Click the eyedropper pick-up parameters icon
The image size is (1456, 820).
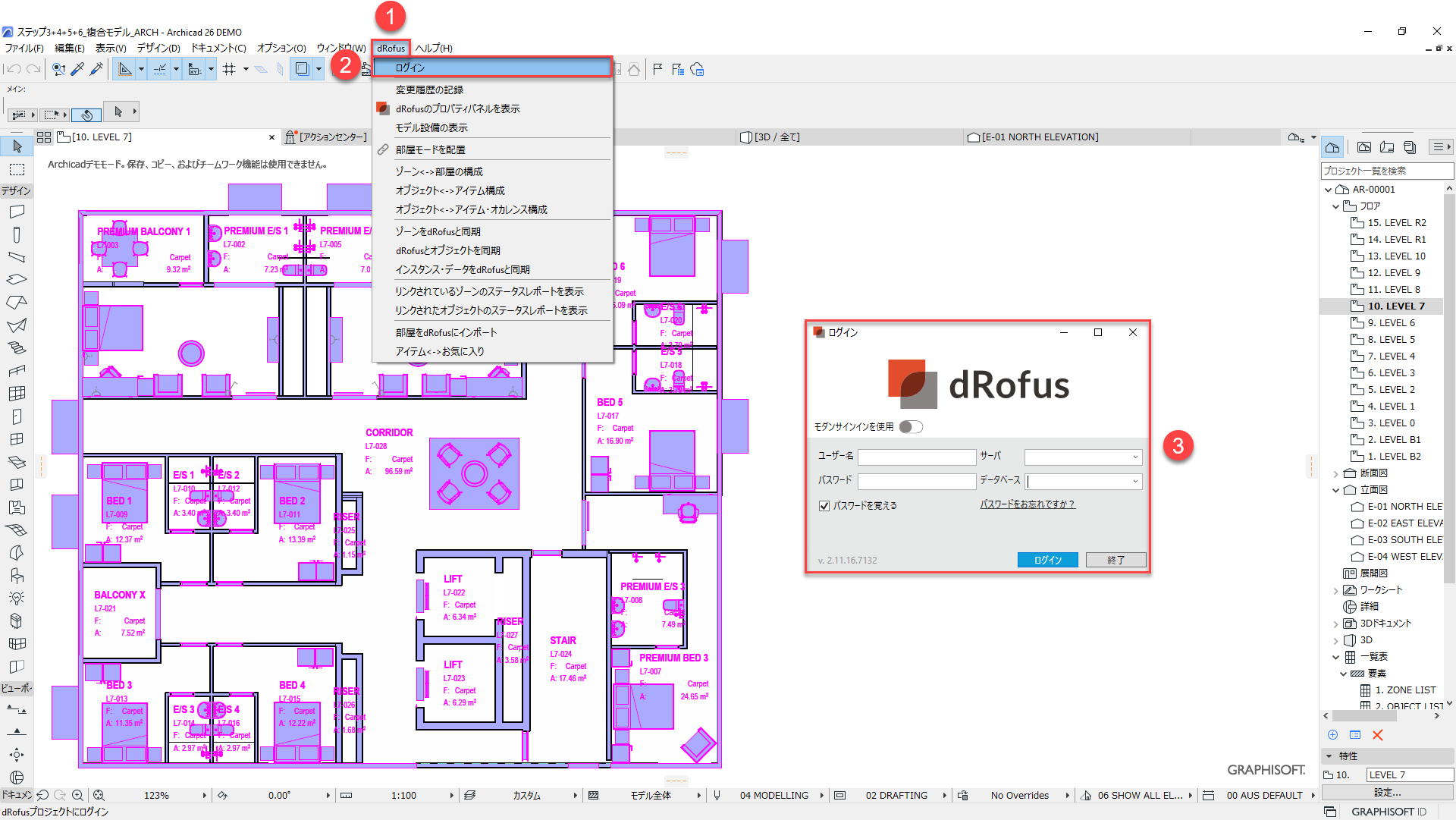(x=77, y=70)
